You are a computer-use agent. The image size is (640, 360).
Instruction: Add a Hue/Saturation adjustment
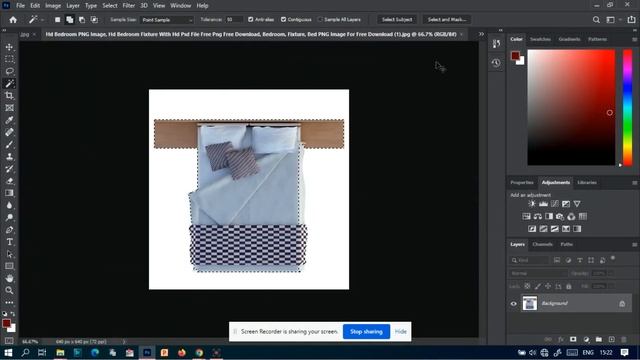527,216
